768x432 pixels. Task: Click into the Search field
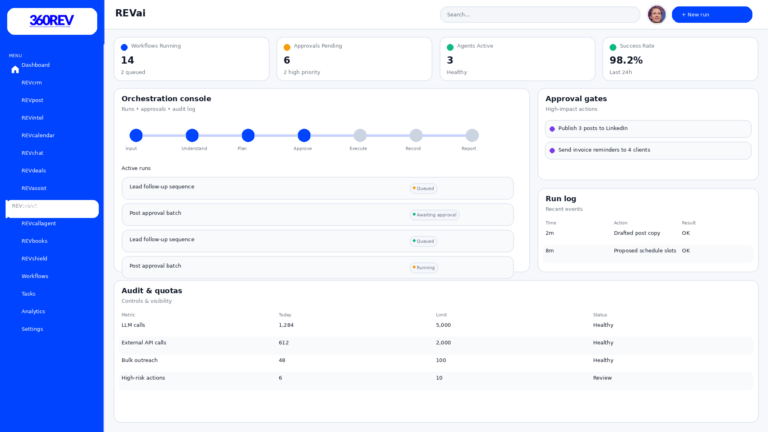tap(540, 14)
